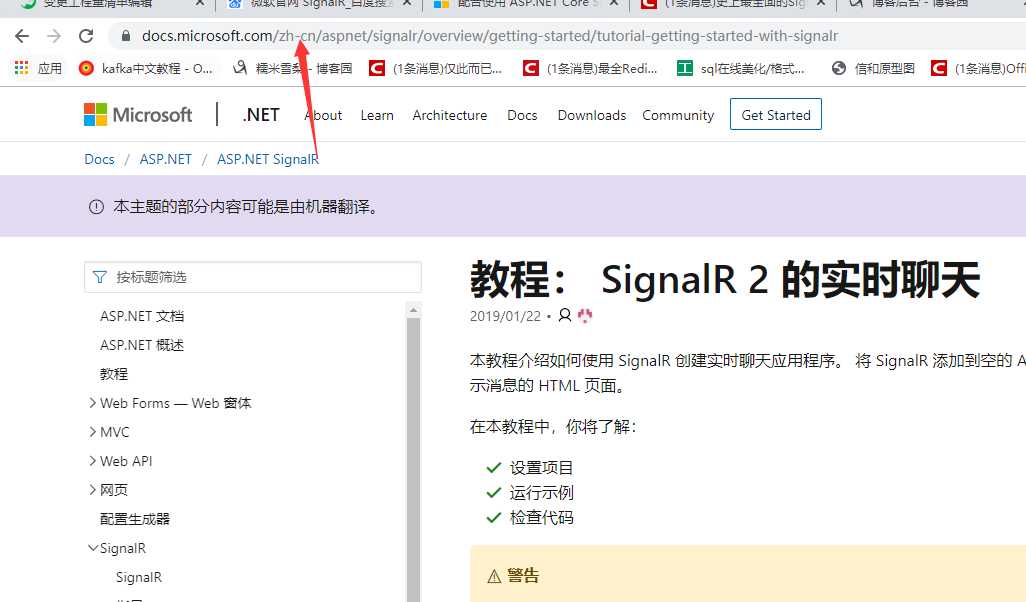Open the nested SignalR sub-item

tap(139, 577)
